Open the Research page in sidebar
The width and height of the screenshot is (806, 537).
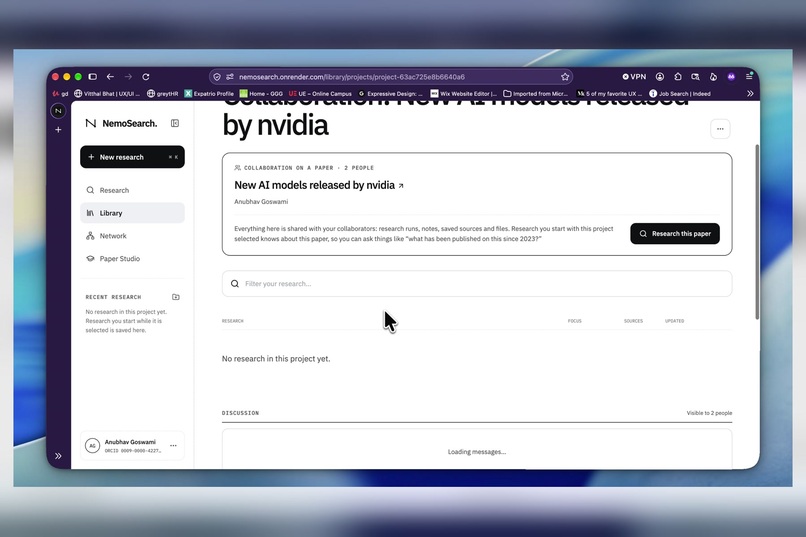[x=132, y=190]
